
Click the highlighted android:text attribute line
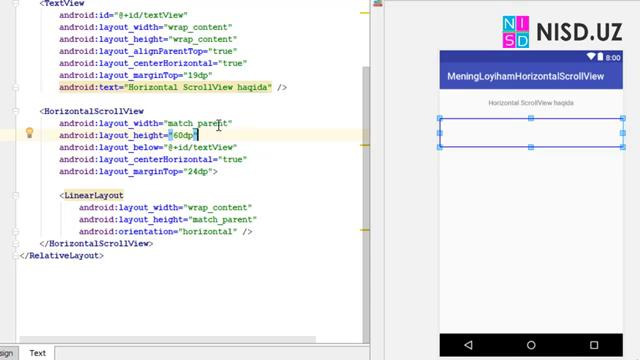click(165, 87)
